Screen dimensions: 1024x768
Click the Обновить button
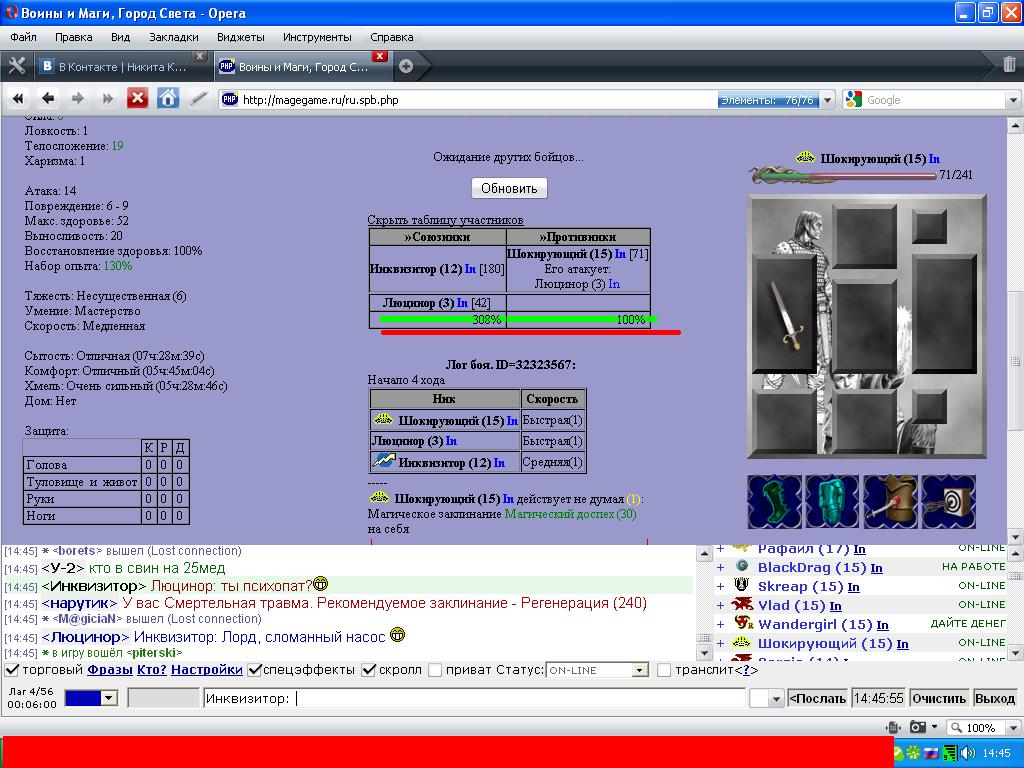(509, 188)
